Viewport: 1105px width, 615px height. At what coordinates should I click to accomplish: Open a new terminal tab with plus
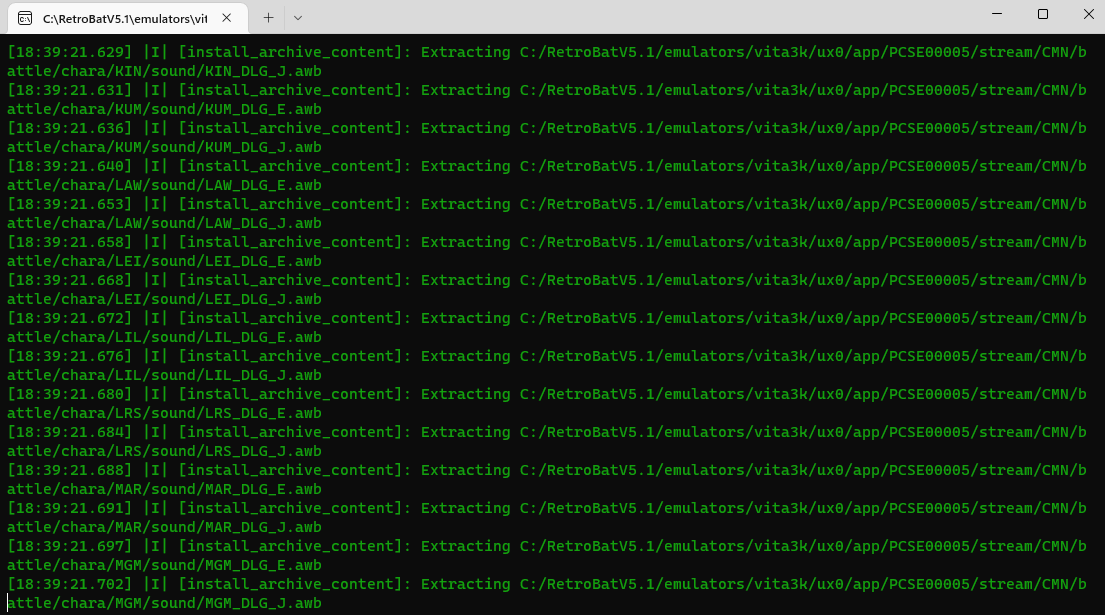[268, 17]
